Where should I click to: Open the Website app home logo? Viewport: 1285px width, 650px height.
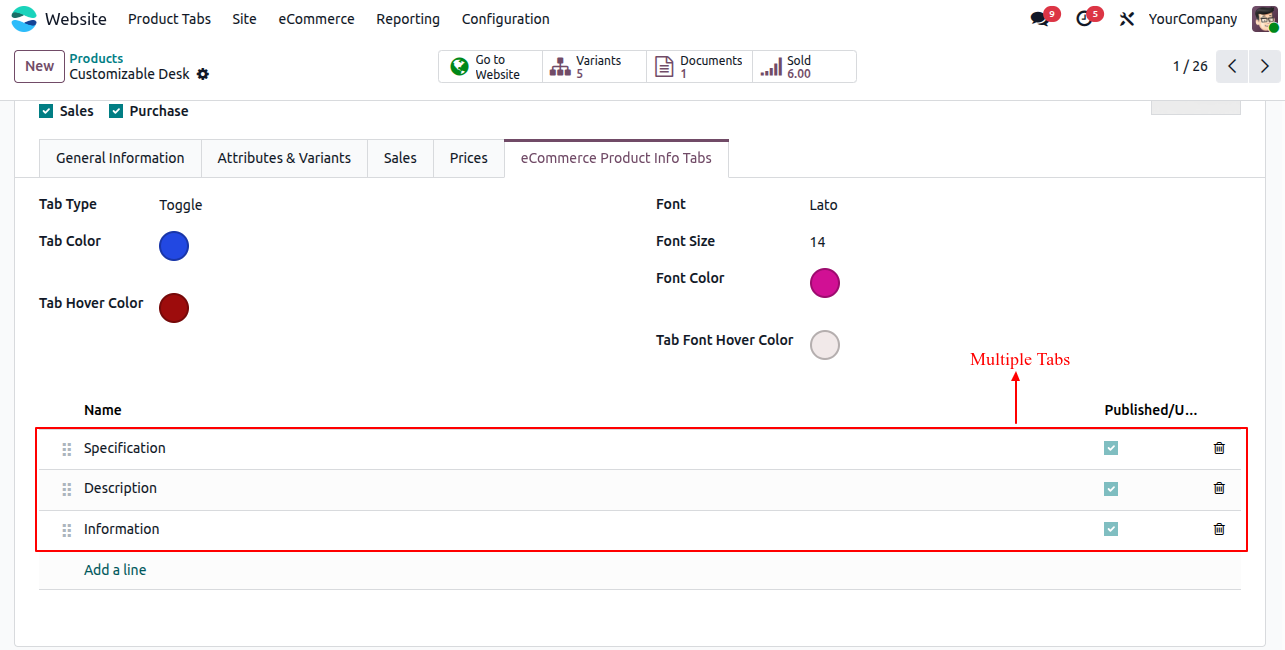pos(24,19)
